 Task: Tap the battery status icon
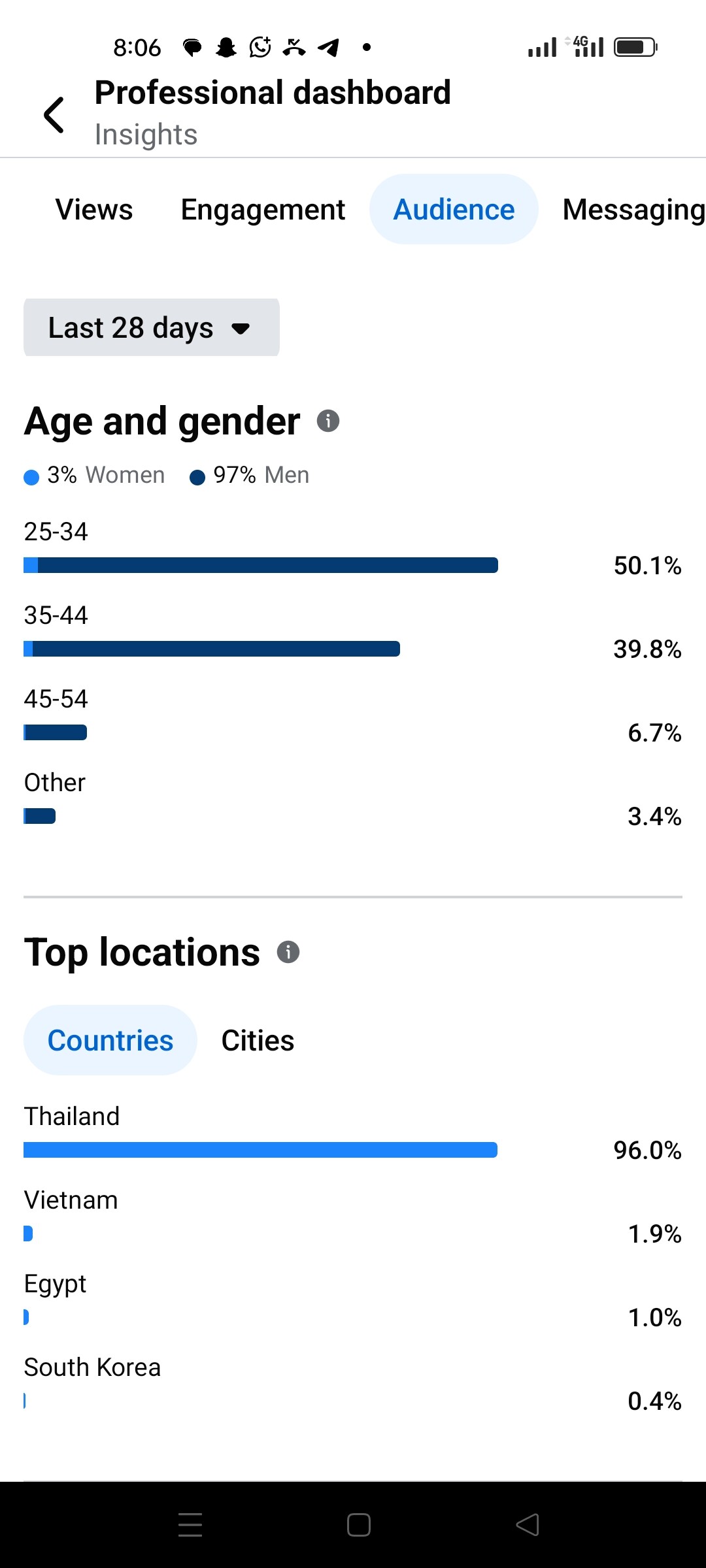point(635,47)
